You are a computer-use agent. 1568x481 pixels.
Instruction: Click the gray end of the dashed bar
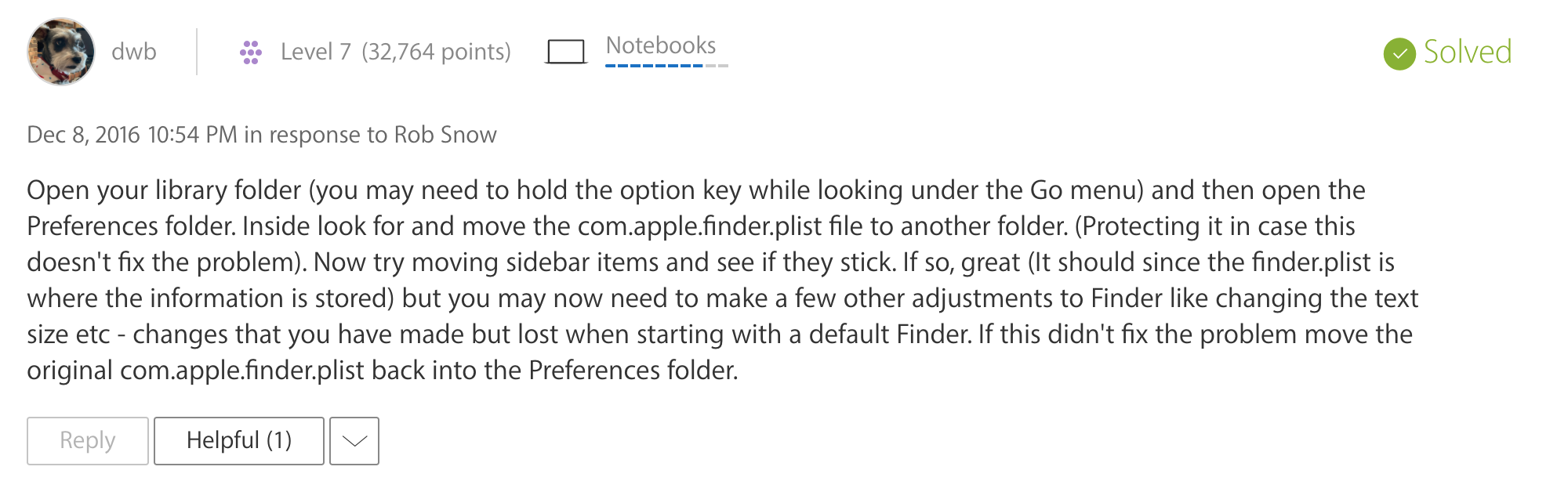click(x=717, y=66)
